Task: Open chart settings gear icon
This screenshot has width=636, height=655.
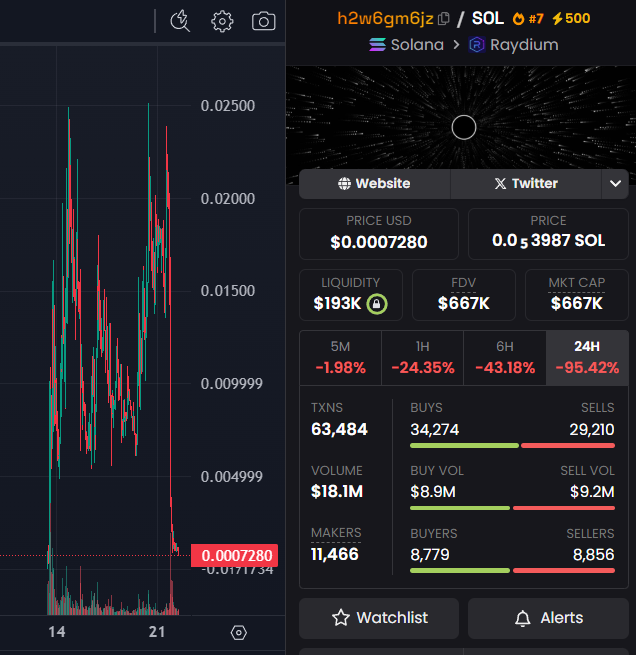Action: (222, 21)
